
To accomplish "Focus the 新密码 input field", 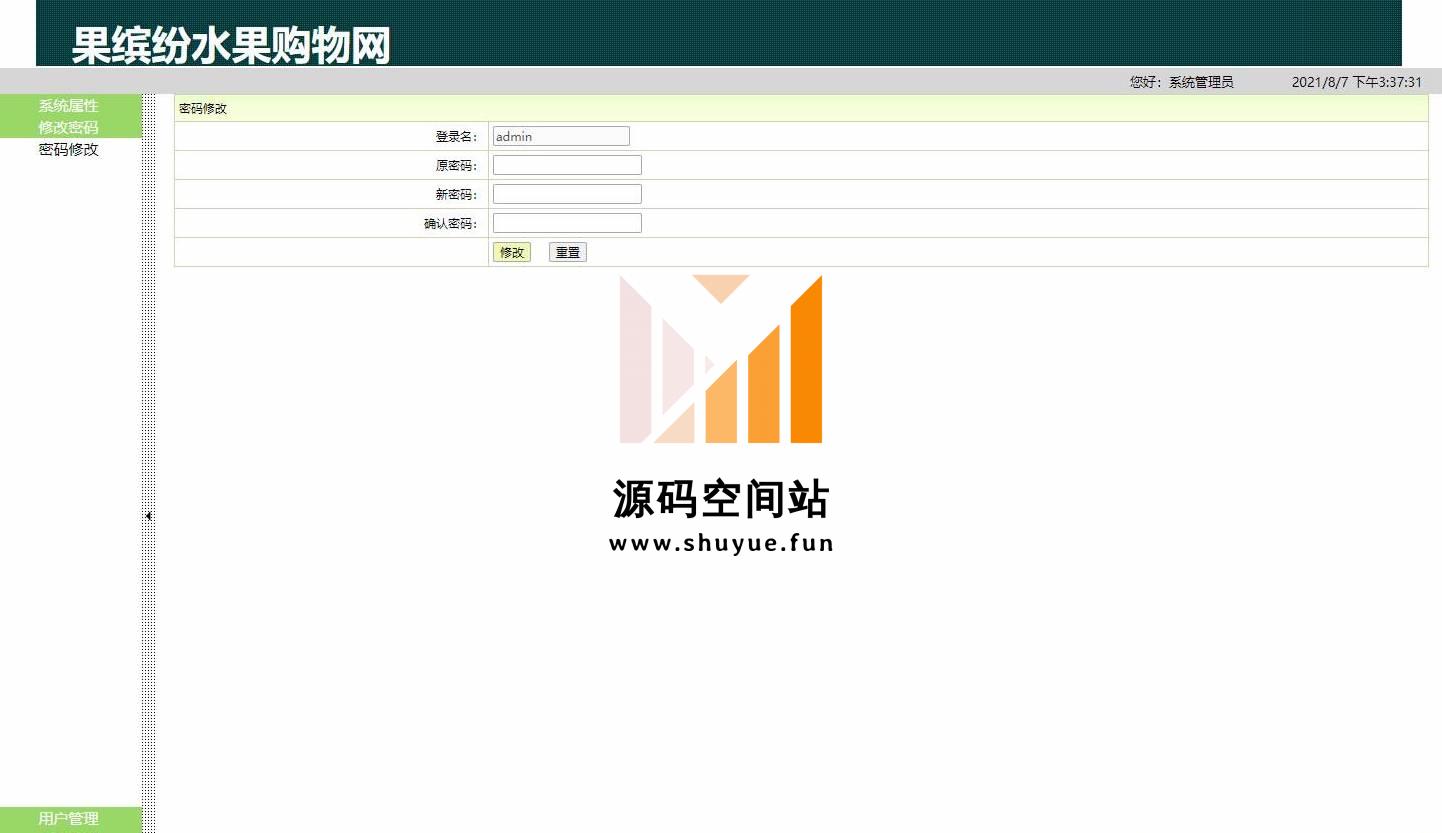I will [x=567, y=194].
